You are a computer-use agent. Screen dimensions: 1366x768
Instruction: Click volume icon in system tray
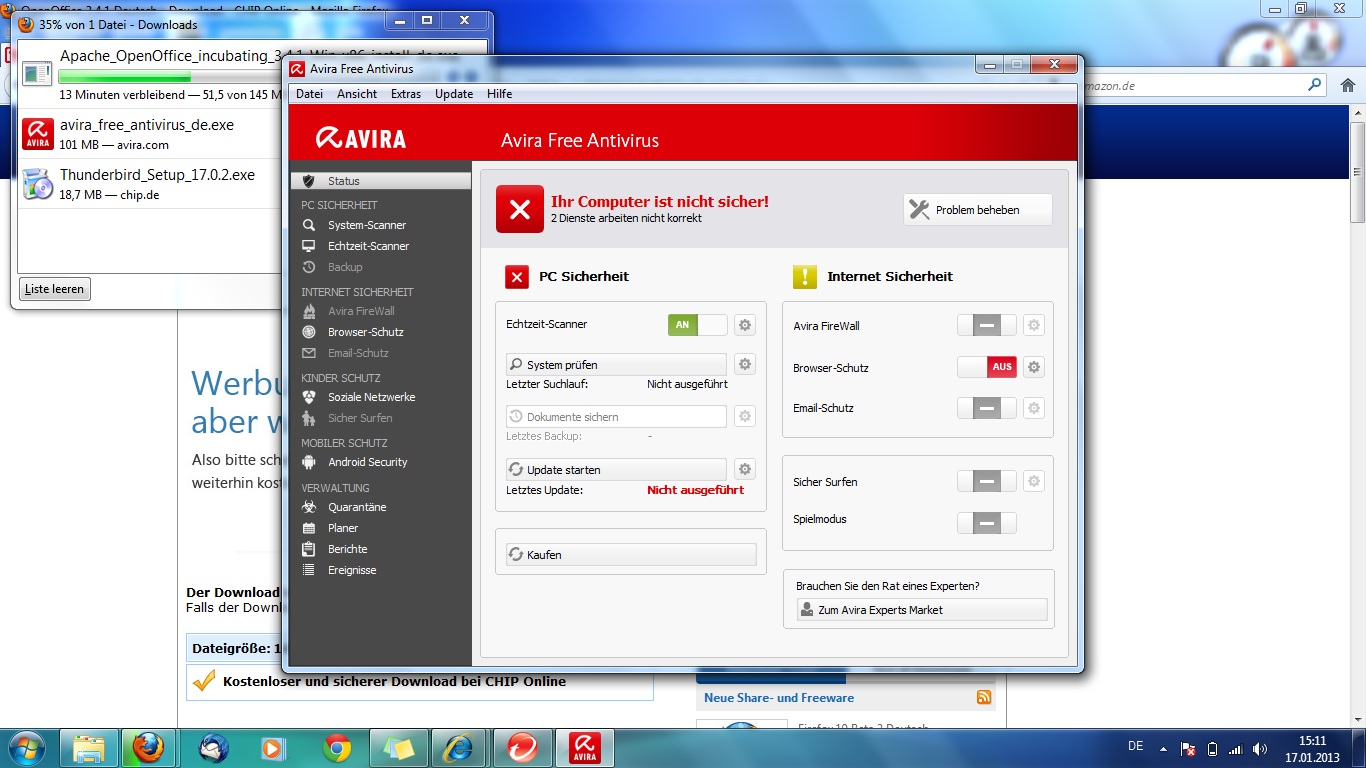[1260, 748]
